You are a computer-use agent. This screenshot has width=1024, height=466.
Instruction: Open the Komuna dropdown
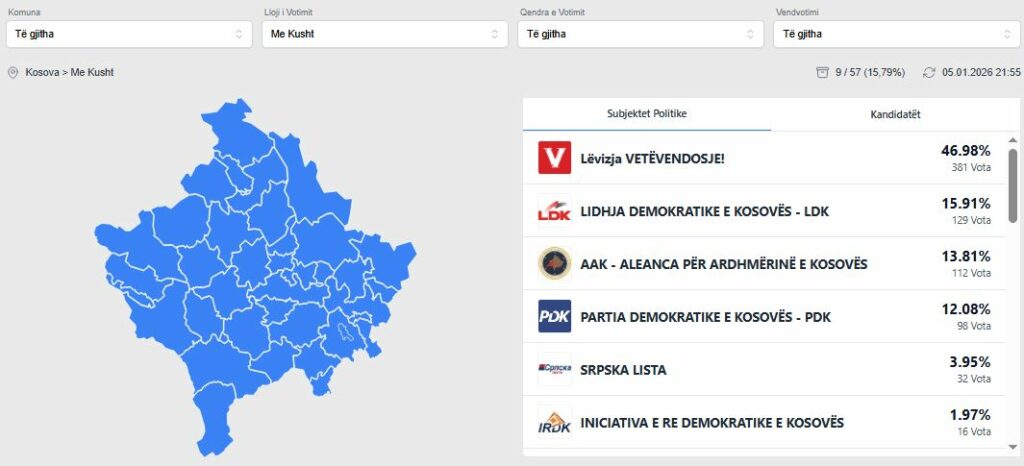[128, 34]
